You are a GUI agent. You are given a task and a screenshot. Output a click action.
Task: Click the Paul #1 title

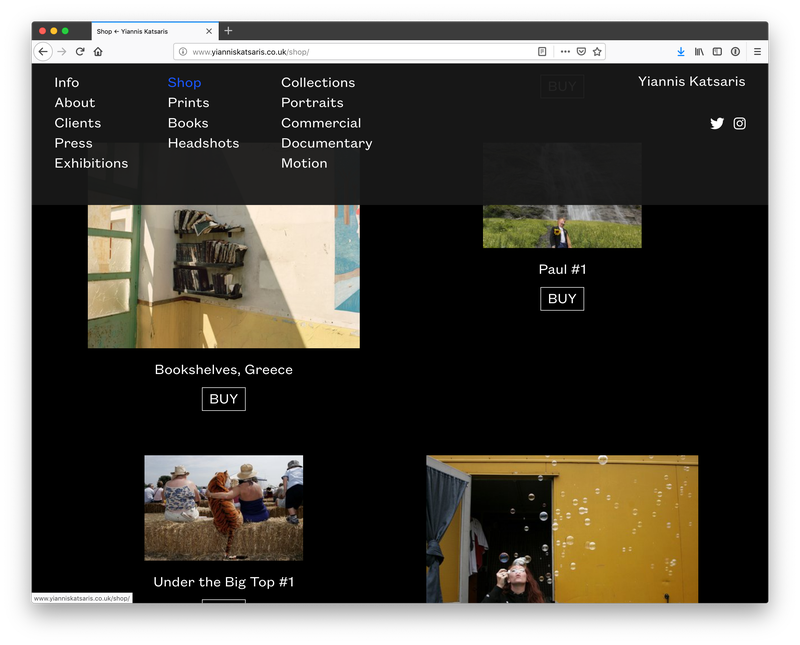(562, 269)
